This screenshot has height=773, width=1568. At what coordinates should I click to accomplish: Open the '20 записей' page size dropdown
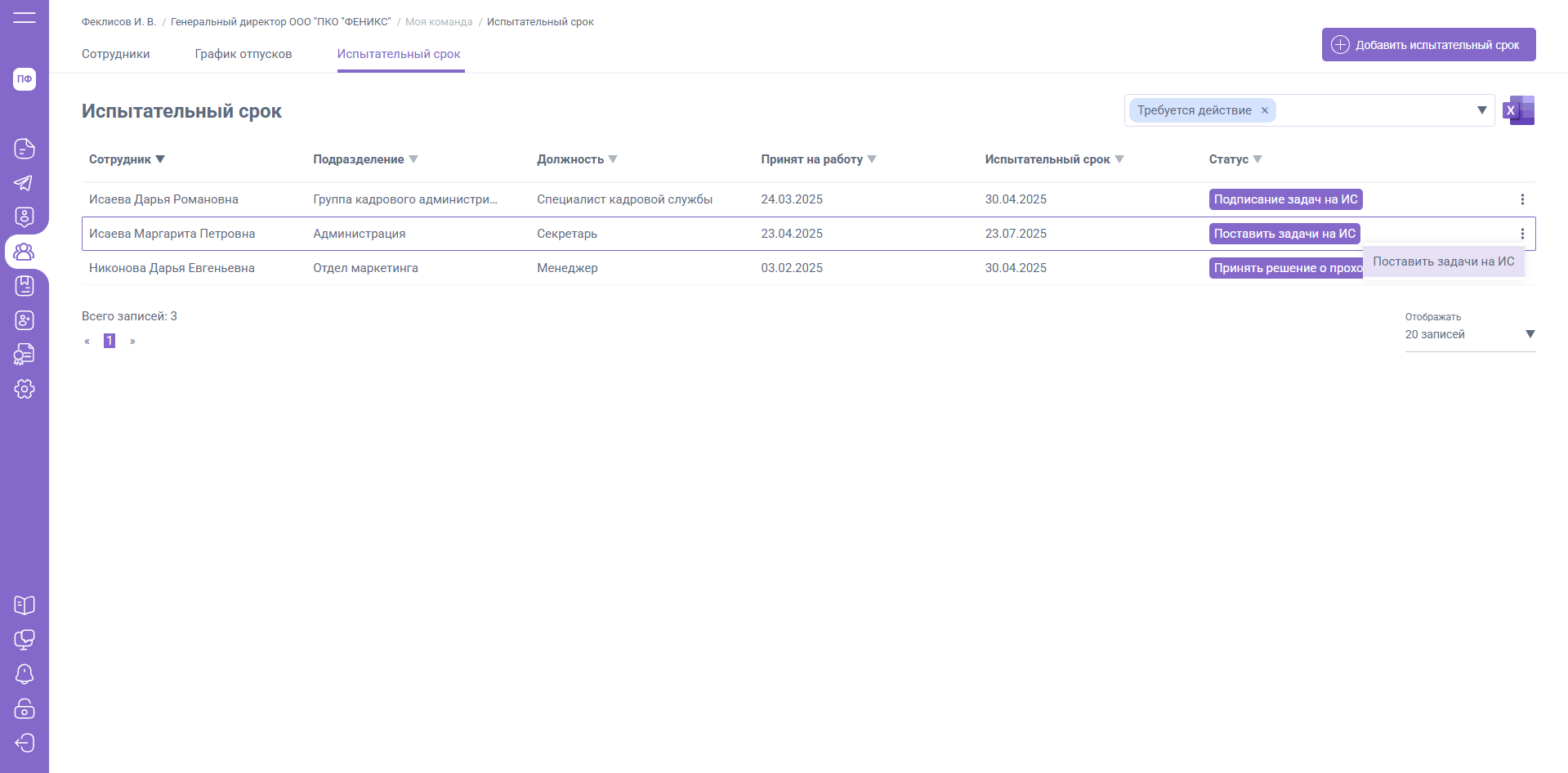pos(1469,334)
